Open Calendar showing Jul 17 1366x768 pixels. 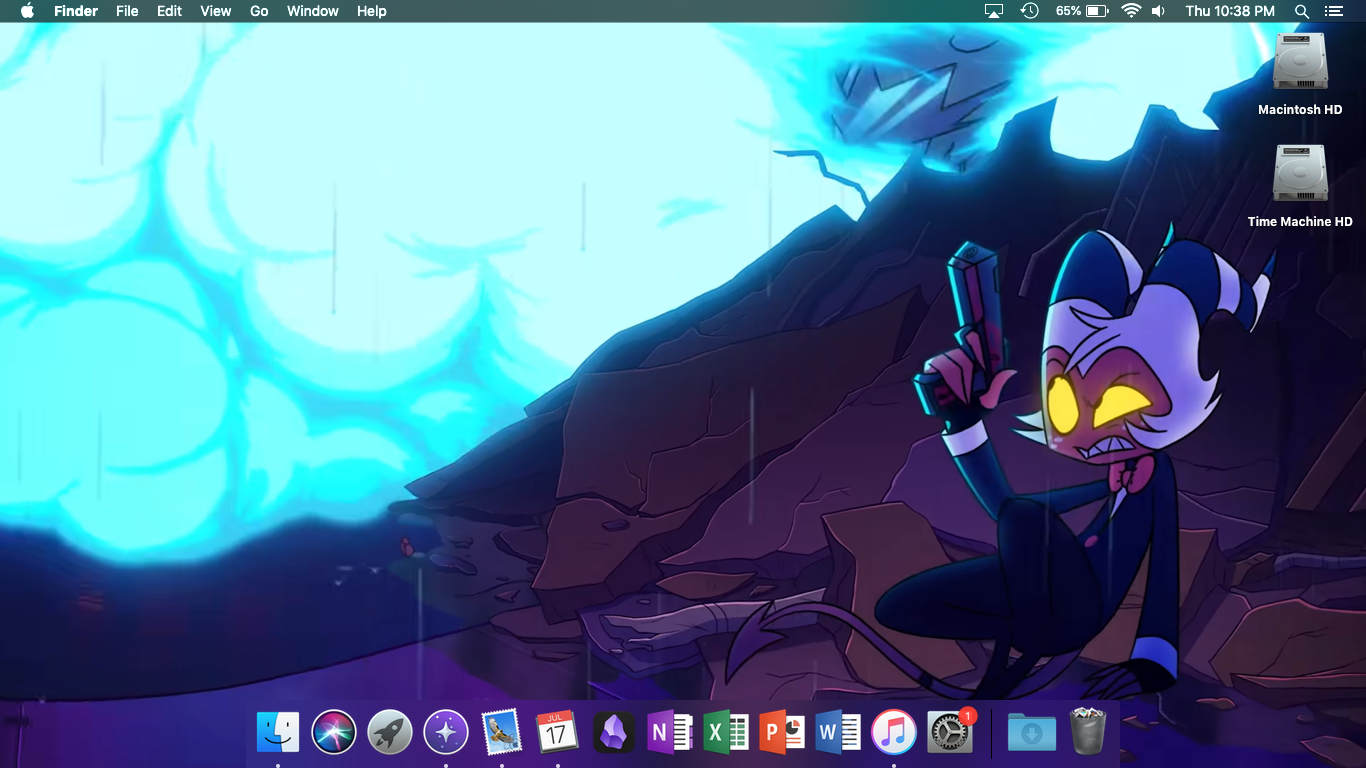(557, 733)
